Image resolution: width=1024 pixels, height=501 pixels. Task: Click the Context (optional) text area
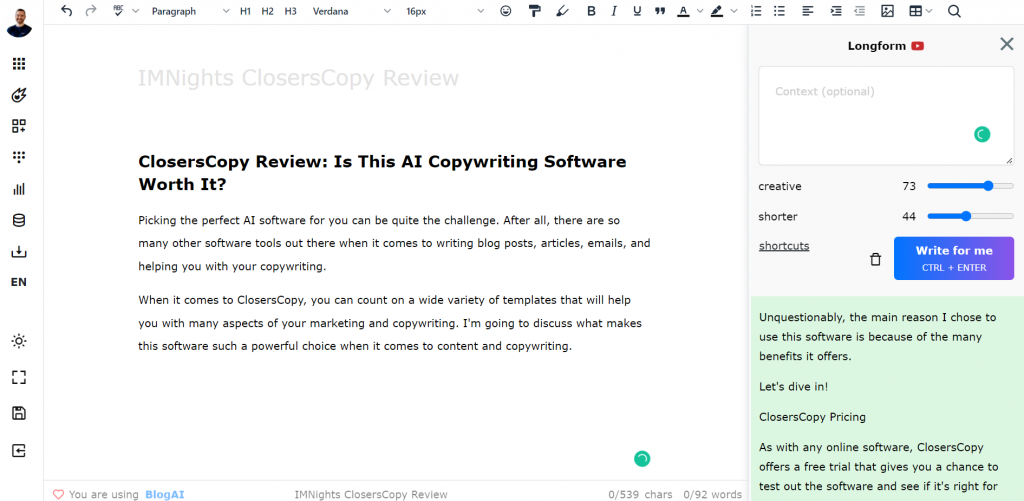(x=886, y=116)
